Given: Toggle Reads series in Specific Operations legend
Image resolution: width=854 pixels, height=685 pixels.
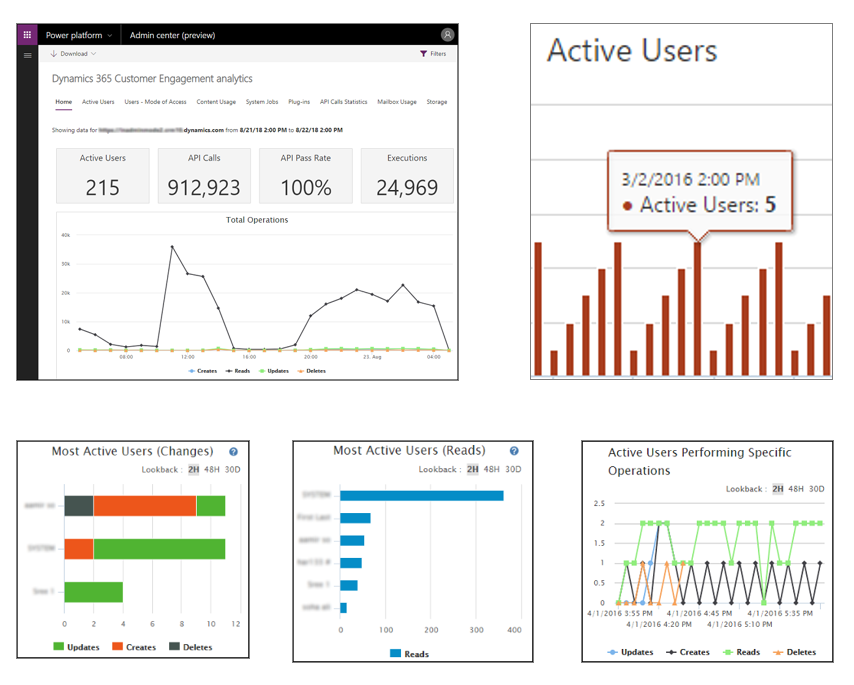Looking at the screenshot, I should 741,652.
